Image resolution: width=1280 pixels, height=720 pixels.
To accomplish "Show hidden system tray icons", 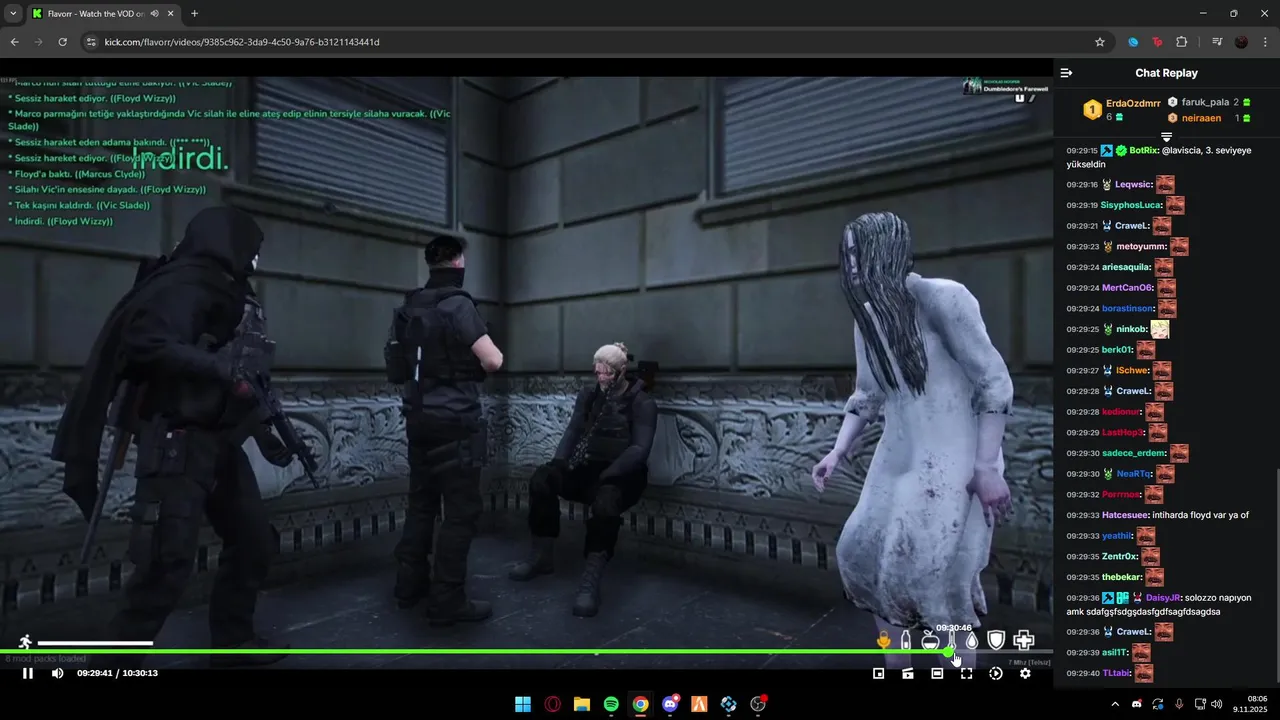I will coord(1115,704).
